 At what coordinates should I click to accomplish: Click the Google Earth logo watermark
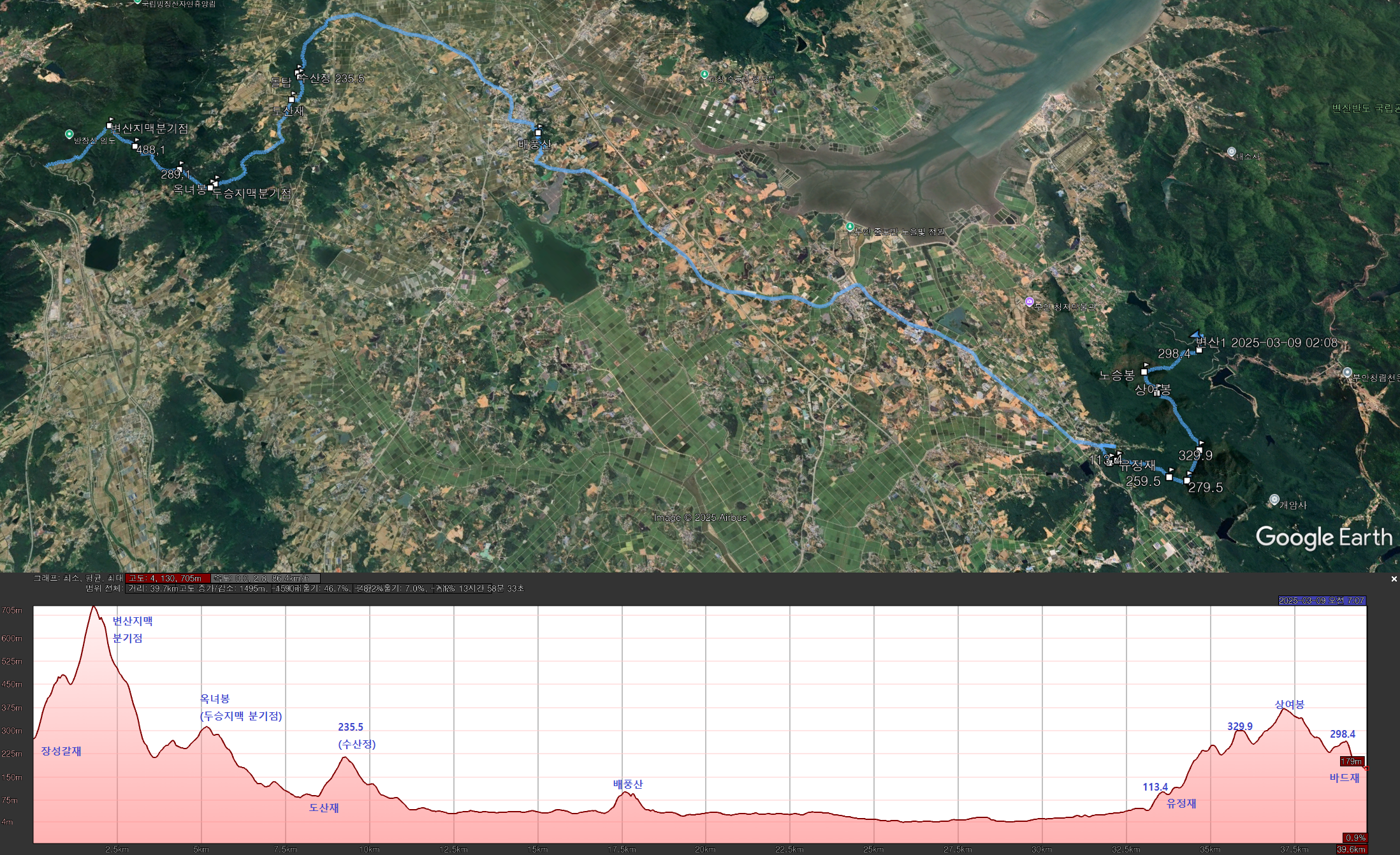point(1323,537)
